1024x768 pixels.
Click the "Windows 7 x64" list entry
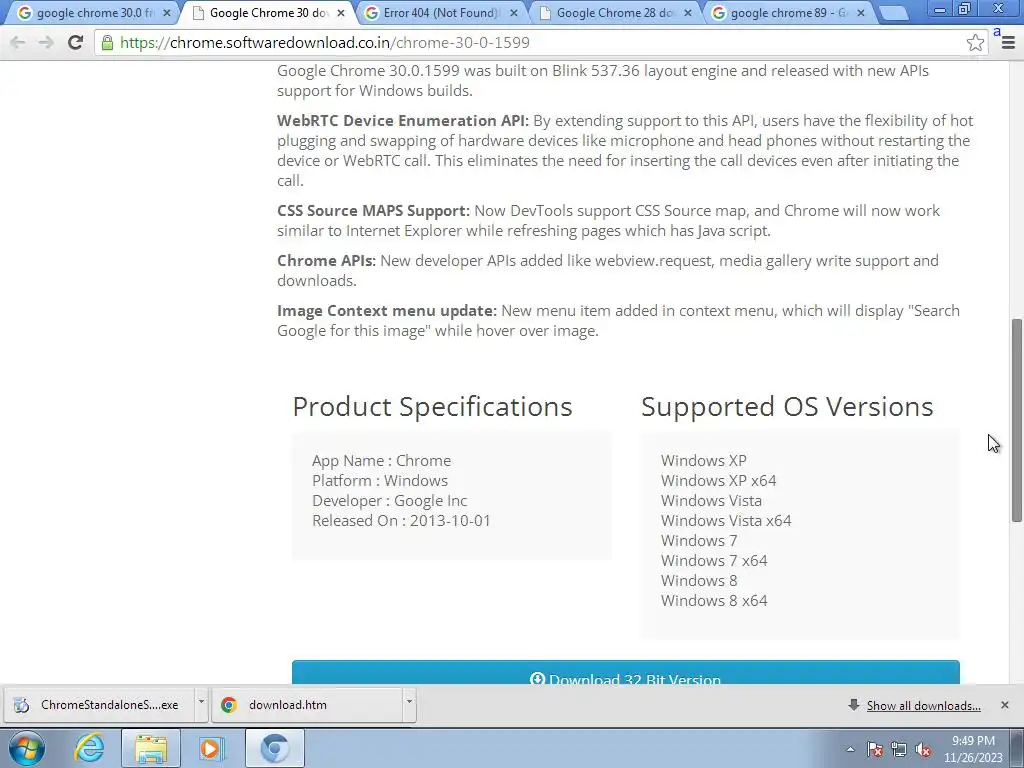click(x=714, y=560)
